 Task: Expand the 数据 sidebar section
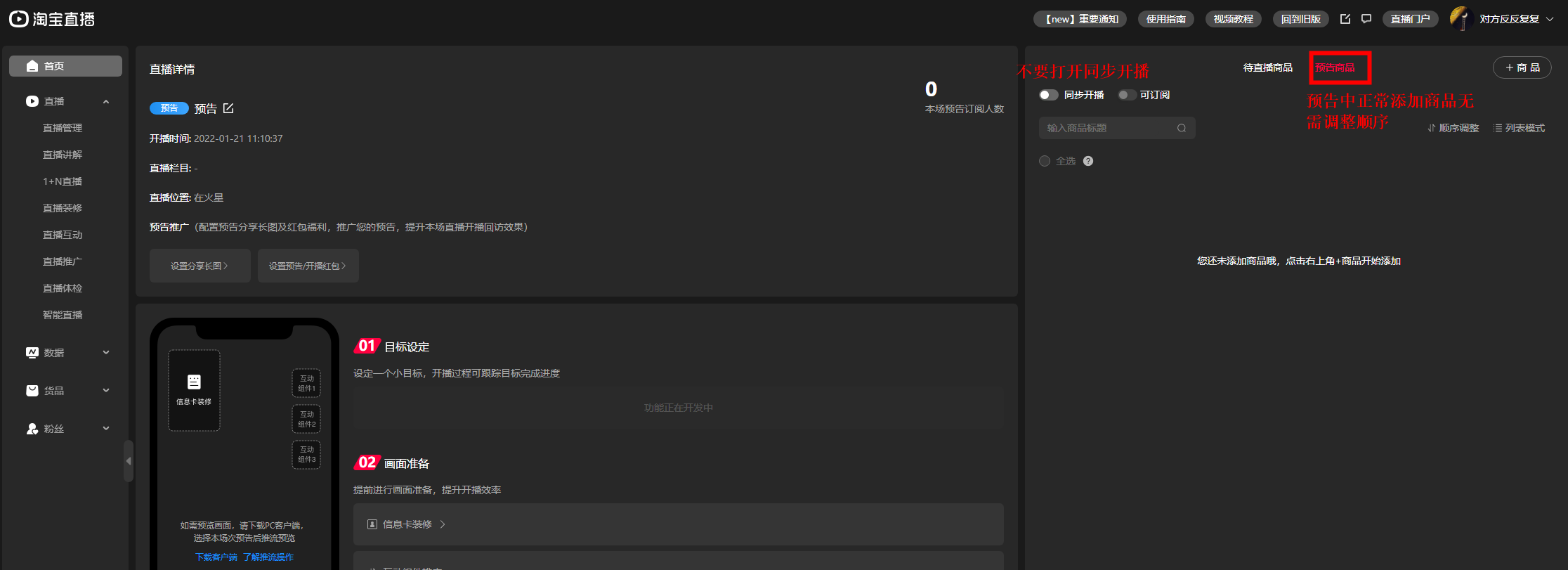[66, 353]
